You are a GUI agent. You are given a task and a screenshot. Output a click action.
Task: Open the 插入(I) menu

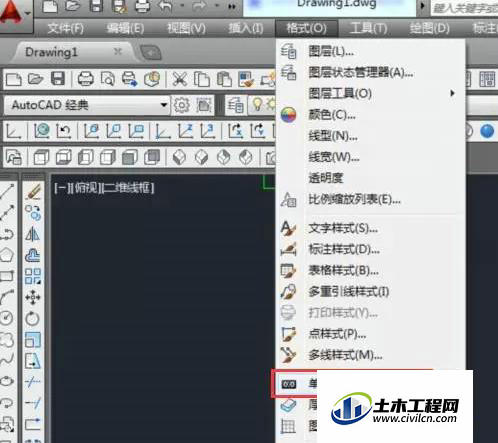246,28
